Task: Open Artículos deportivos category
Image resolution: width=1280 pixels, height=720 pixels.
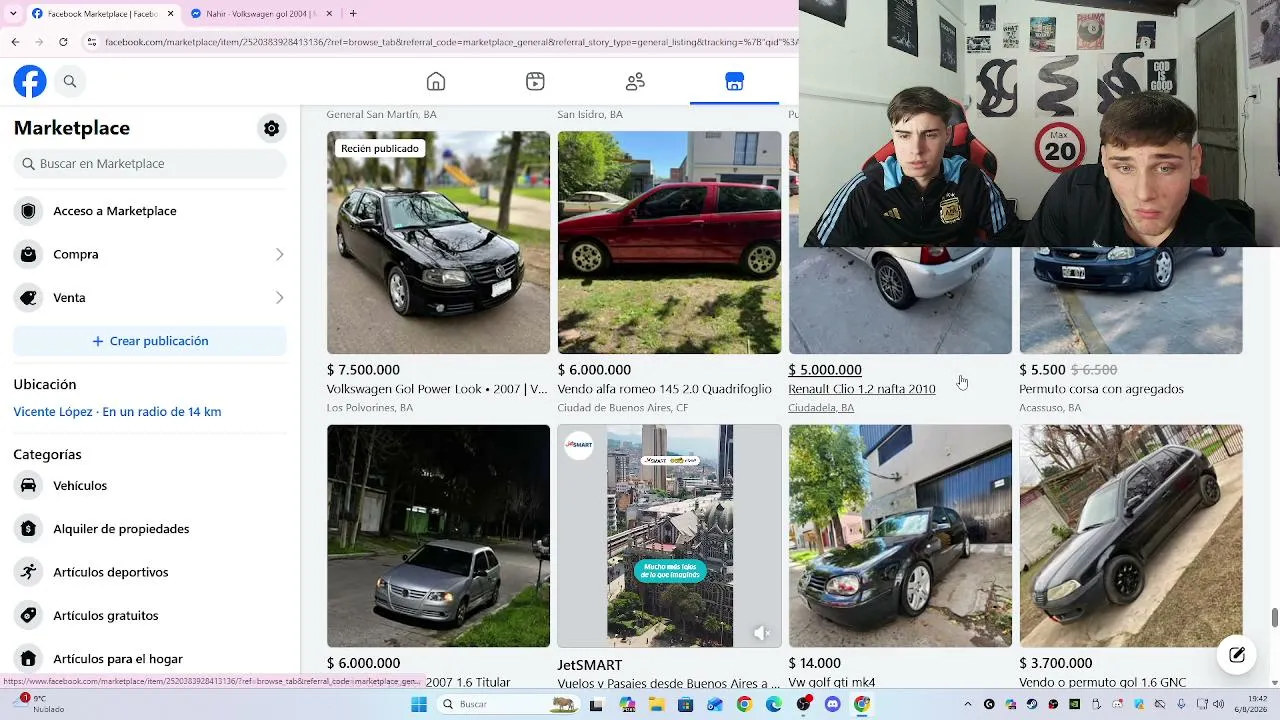Action: point(150,572)
